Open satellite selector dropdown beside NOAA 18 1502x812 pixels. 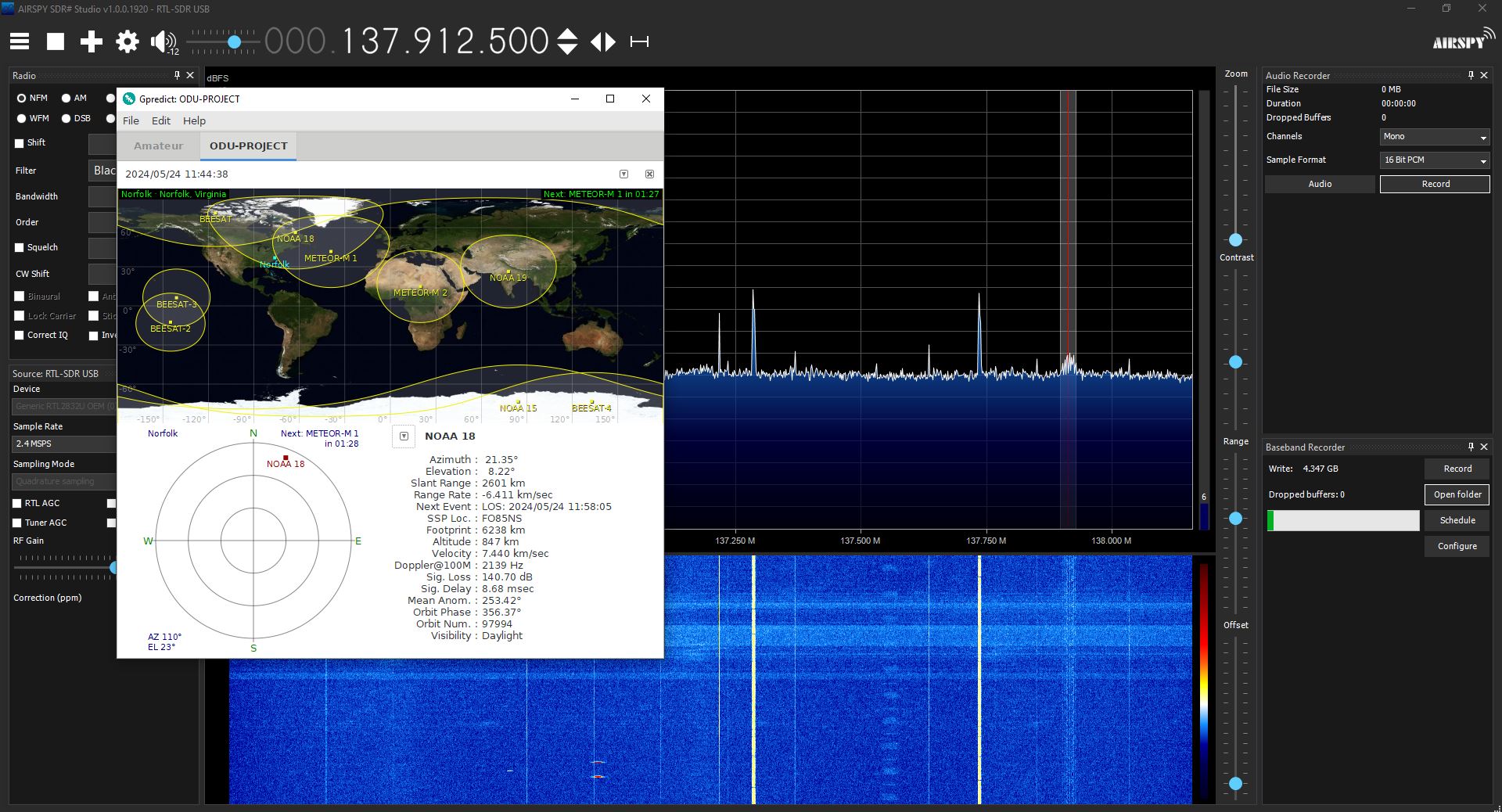404,437
